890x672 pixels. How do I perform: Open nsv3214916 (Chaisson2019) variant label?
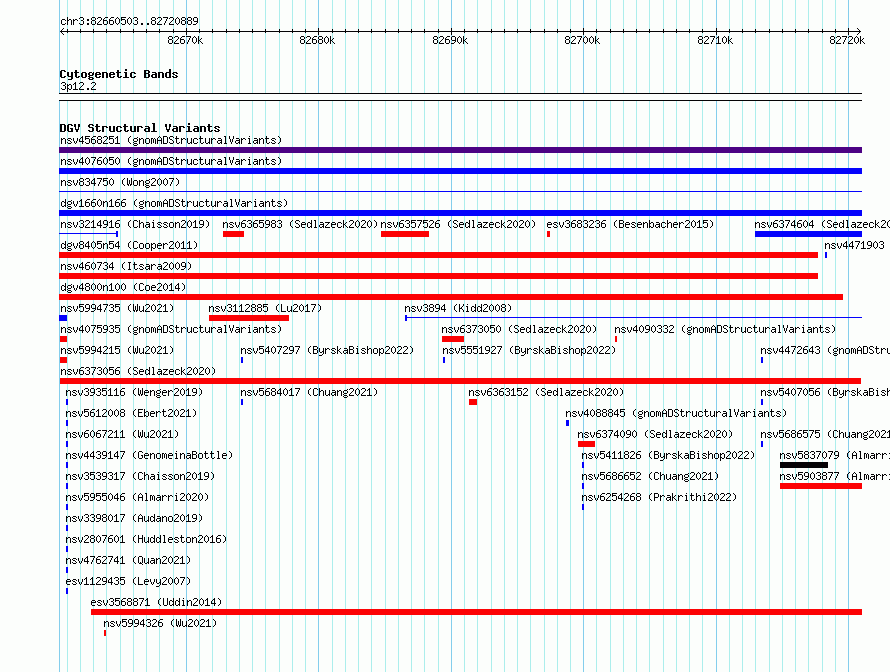coord(135,224)
